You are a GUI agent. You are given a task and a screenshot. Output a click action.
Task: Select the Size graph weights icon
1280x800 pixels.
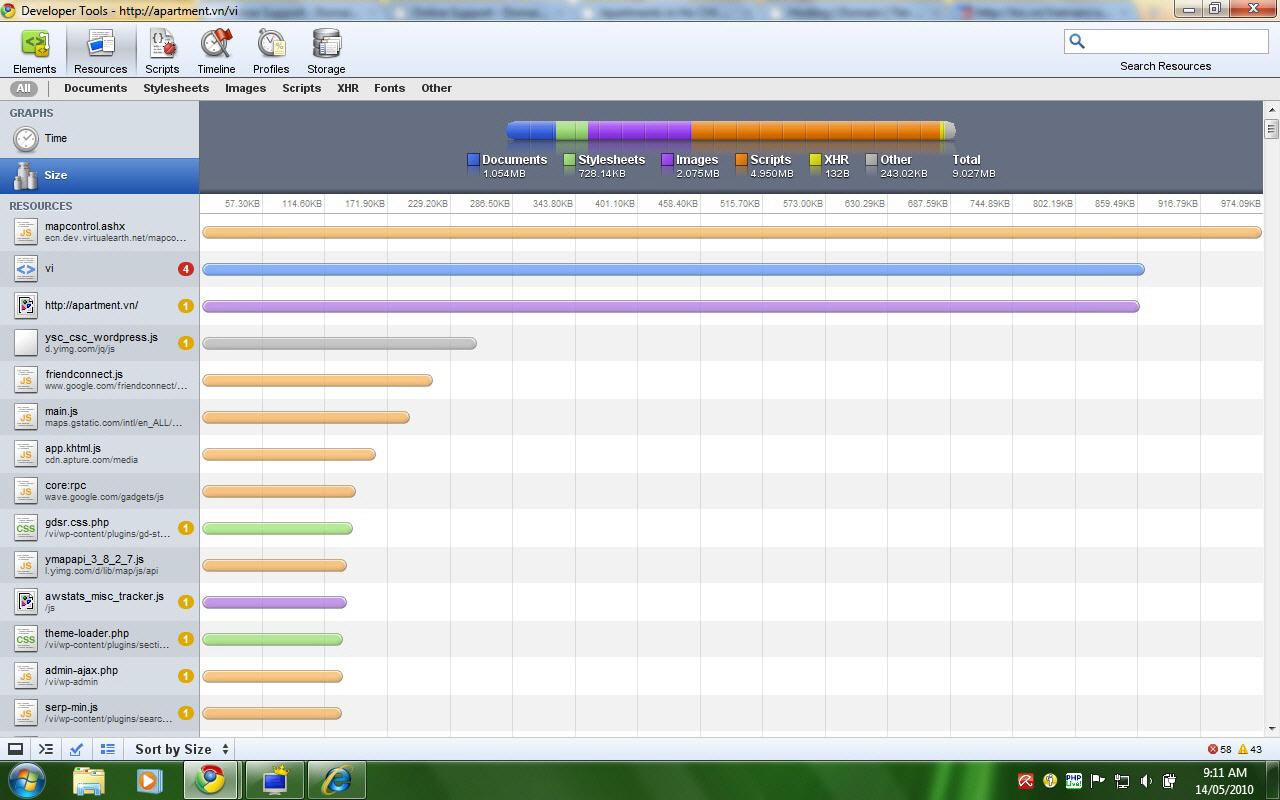coord(25,176)
